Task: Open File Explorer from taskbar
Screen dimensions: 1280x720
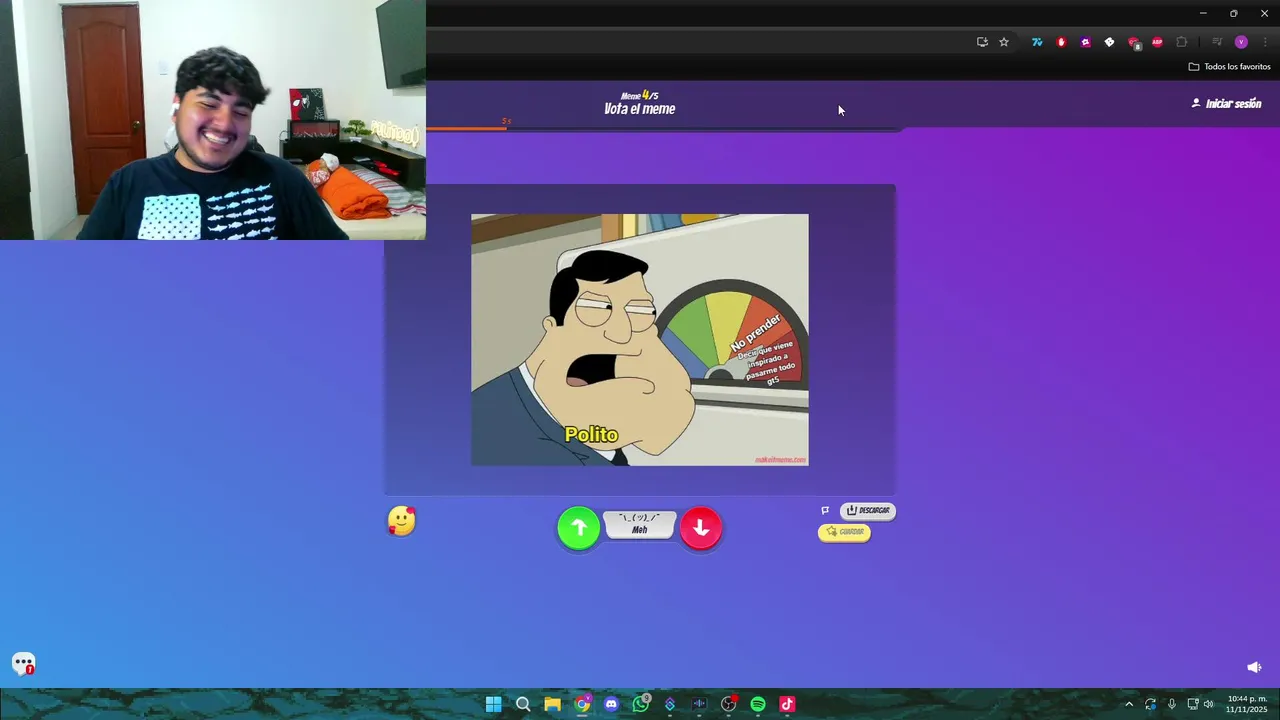Action: [552, 704]
